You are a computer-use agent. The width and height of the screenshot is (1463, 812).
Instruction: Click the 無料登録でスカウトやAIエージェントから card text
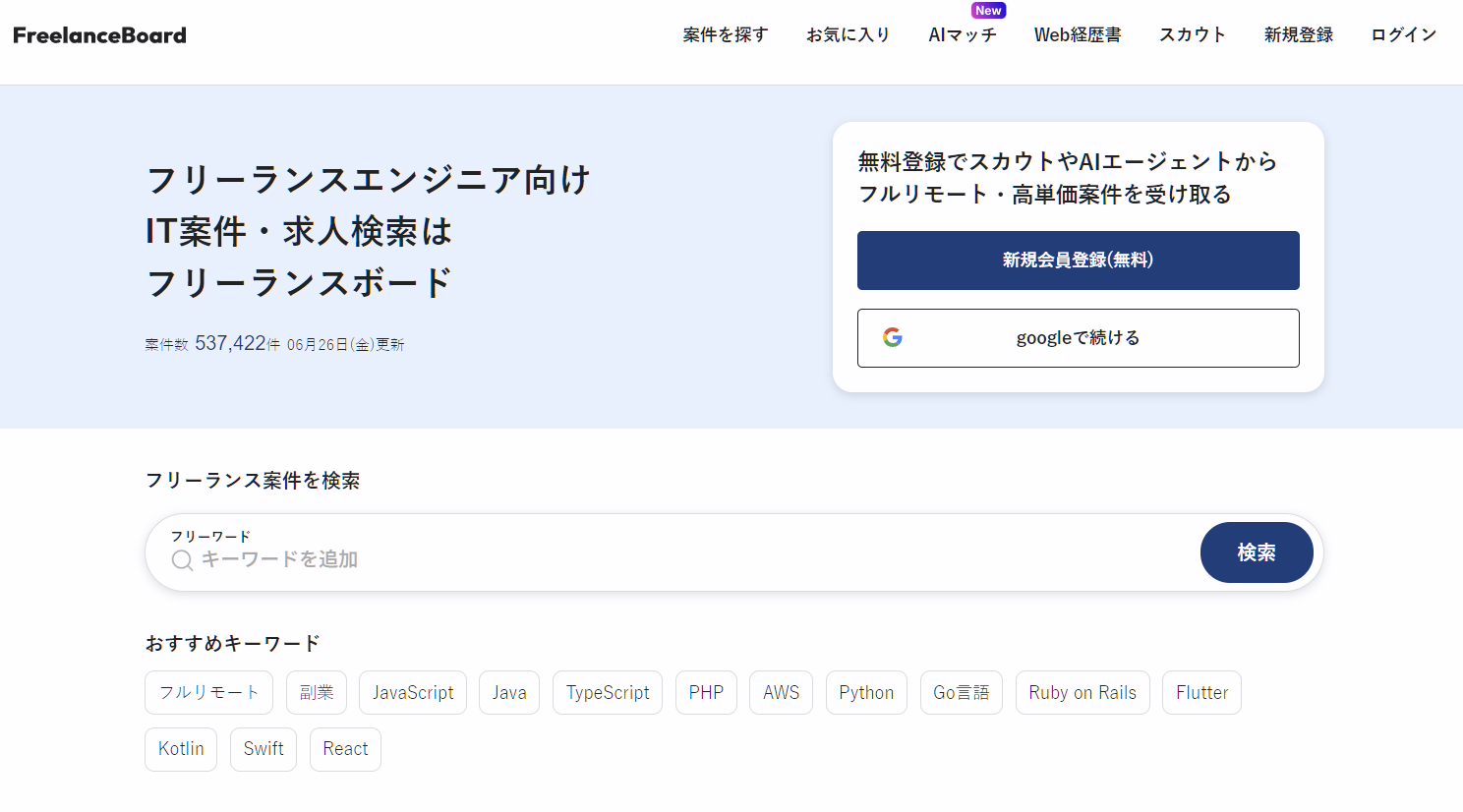coord(1067,161)
